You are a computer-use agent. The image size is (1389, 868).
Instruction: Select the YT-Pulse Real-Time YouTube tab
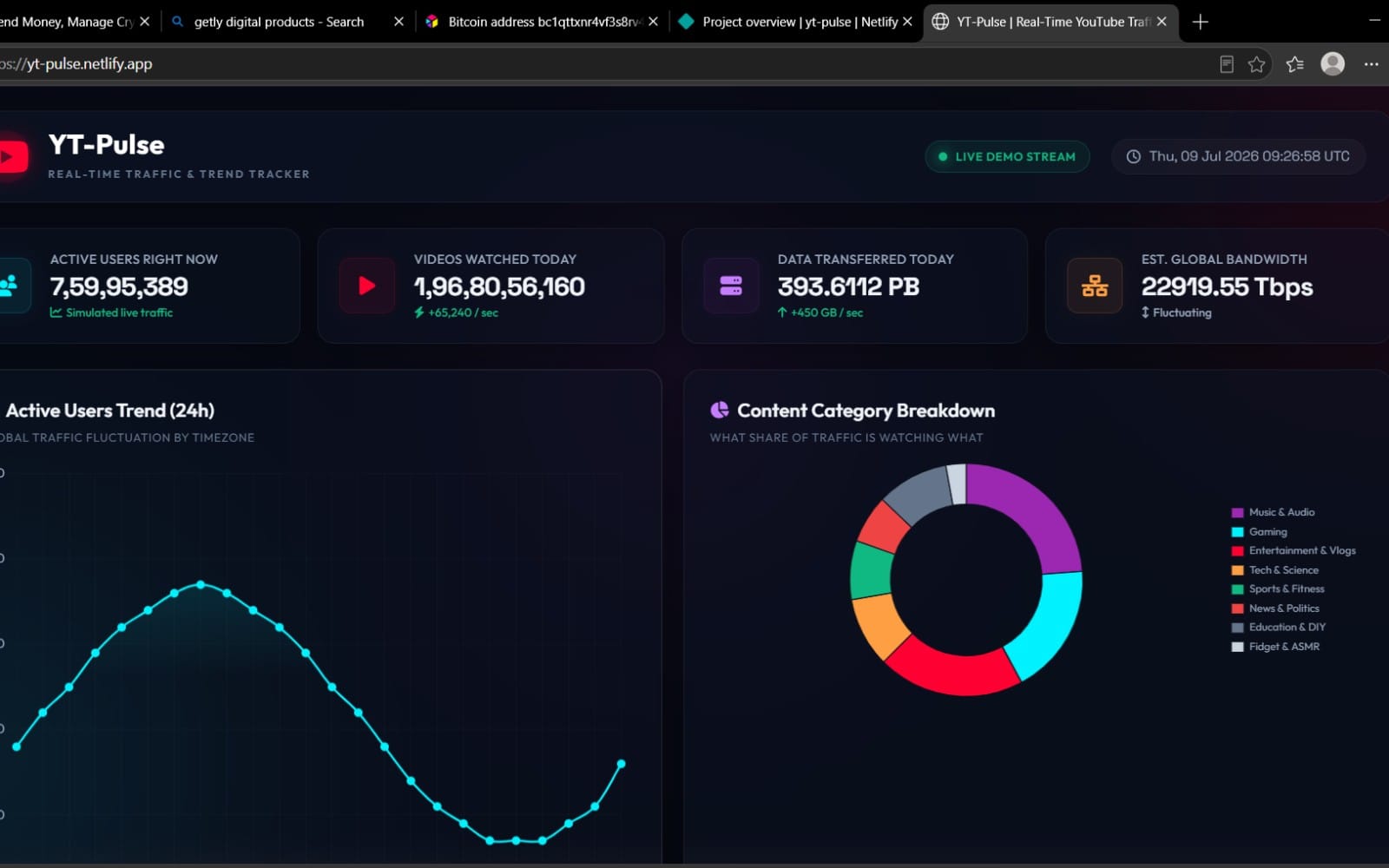tap(1051, 22)
